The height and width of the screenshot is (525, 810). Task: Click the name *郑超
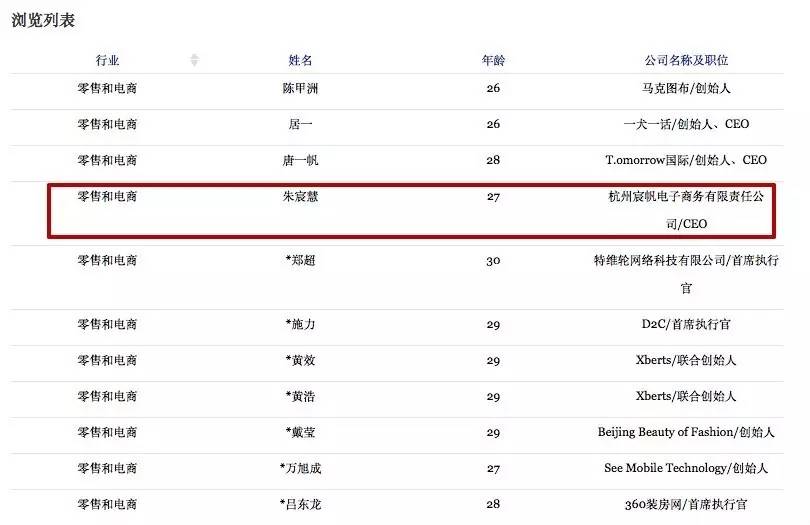tap(301, 260)
